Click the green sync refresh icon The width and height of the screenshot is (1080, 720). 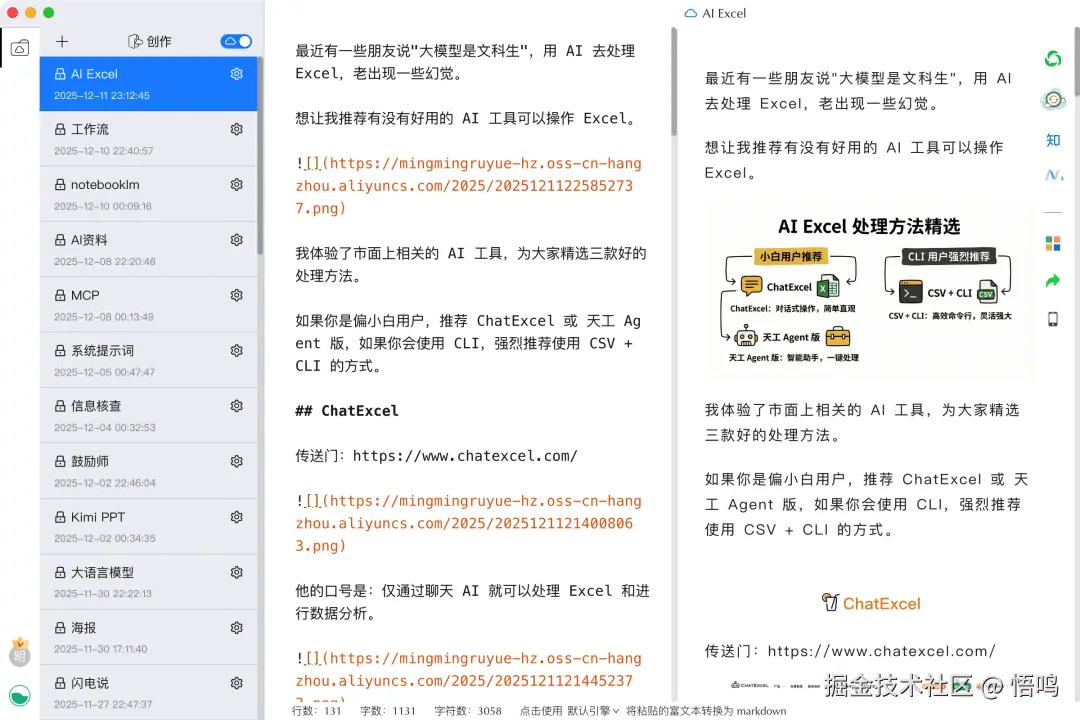[1052, 59]
